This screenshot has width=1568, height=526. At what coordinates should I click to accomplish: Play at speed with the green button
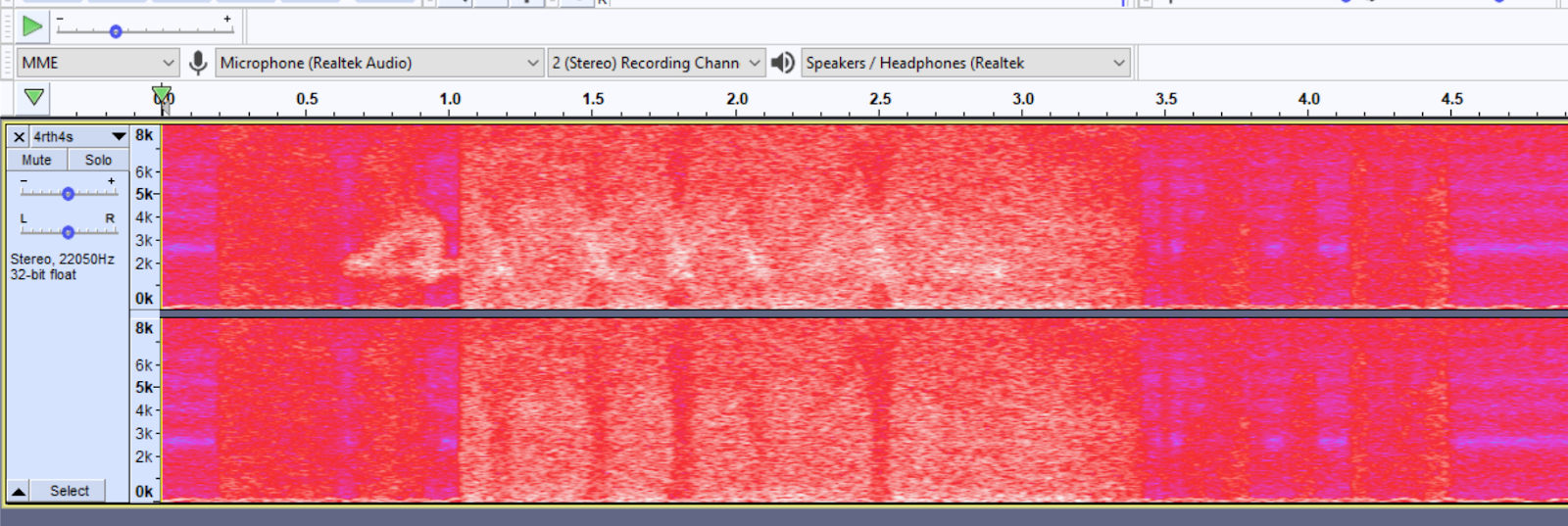click(32, 26)
